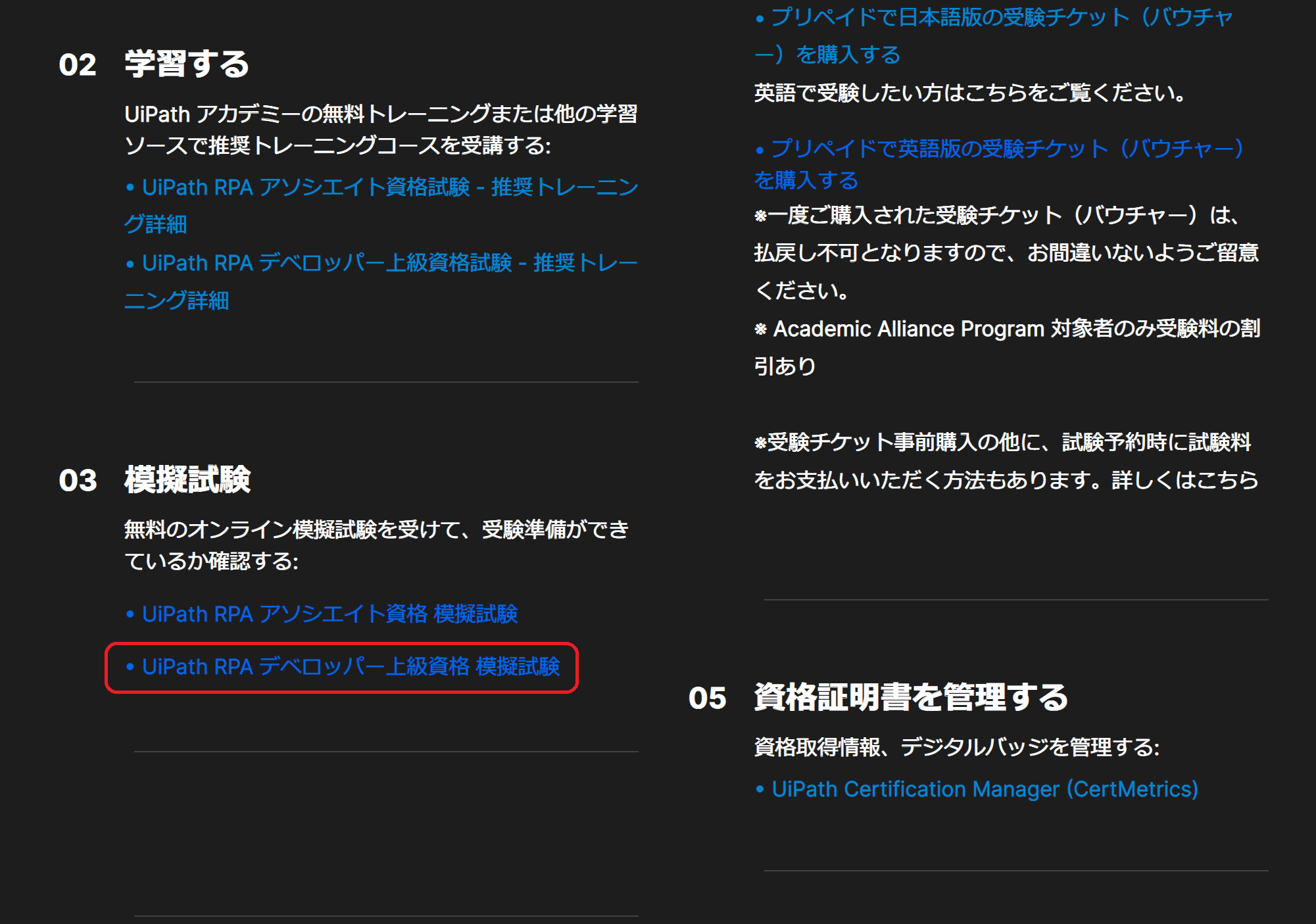The image size is (1316, 924).
Task: Click プリペイドで英語版の受験チケットを購入する link
Action: tap(999, 163)
